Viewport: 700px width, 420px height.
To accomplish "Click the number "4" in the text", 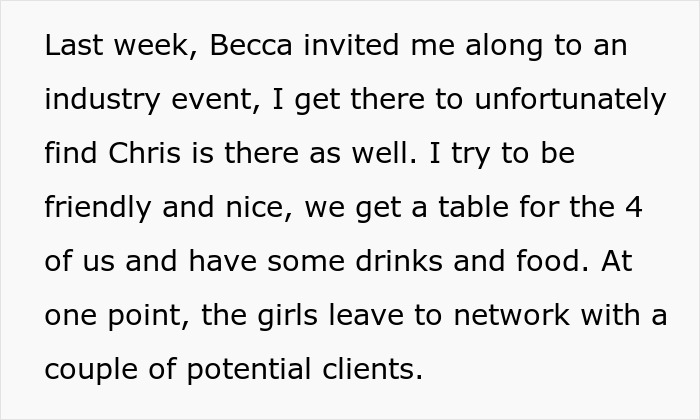I will [634, 208].
